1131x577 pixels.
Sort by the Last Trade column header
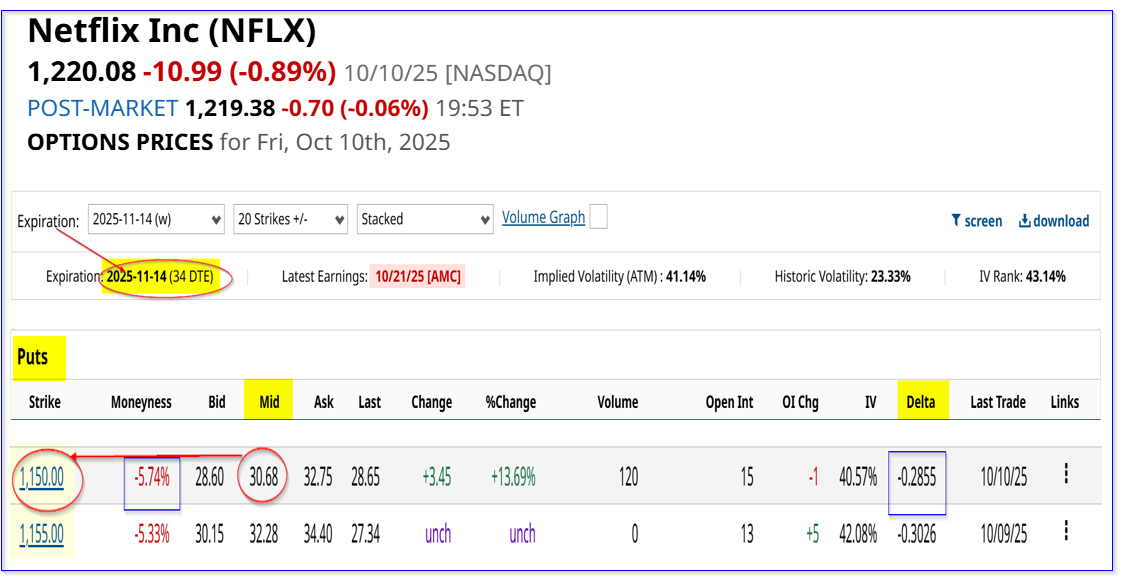997,402
